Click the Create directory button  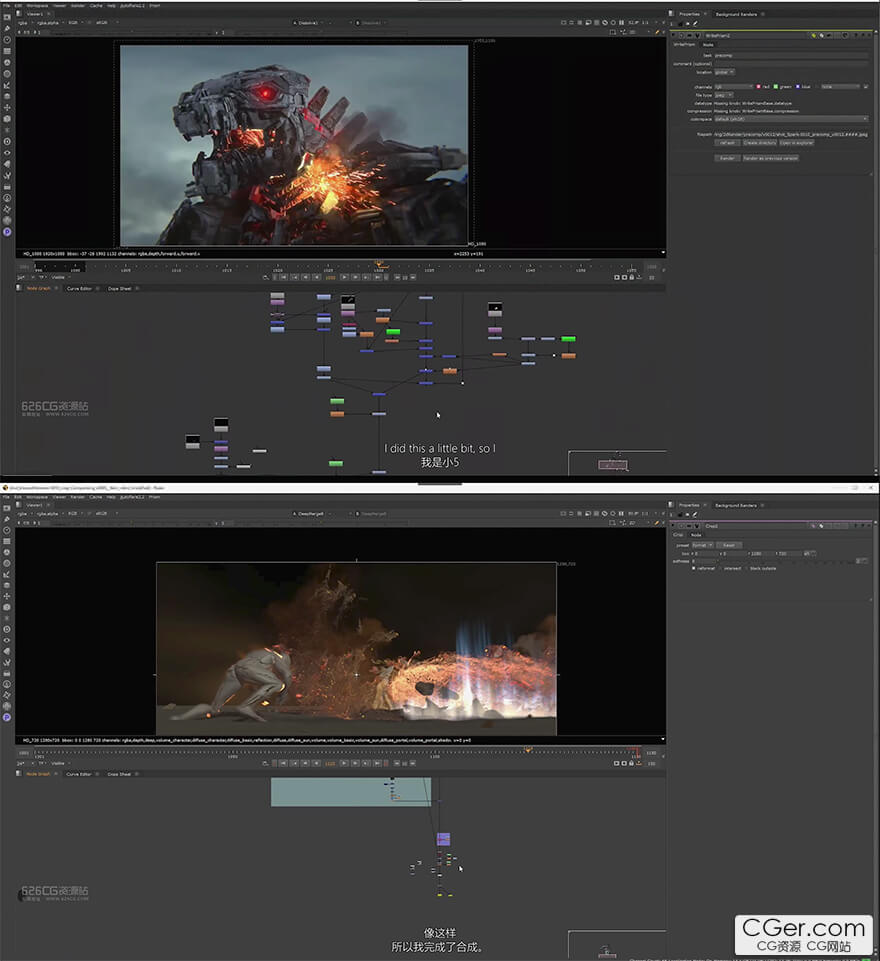(x=760, y=143)
